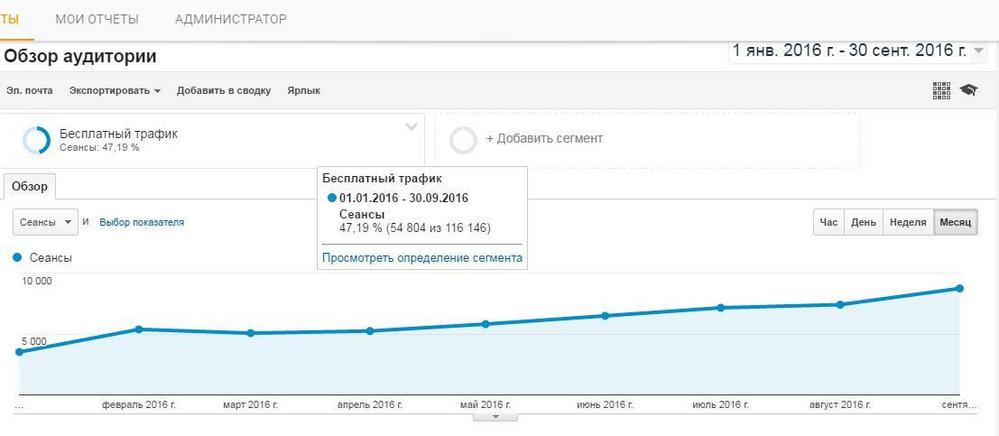Open the Экспортировать dropdown
Screen dimensions: 999x436
coord(115,91)
